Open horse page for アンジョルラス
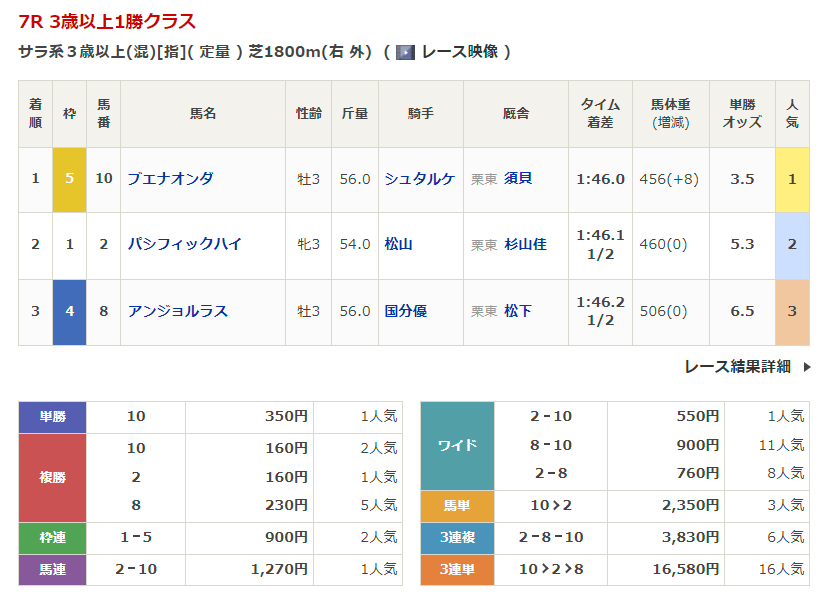Image resolution: width=824 pixels, height=595 pixels. coord(177,311)
